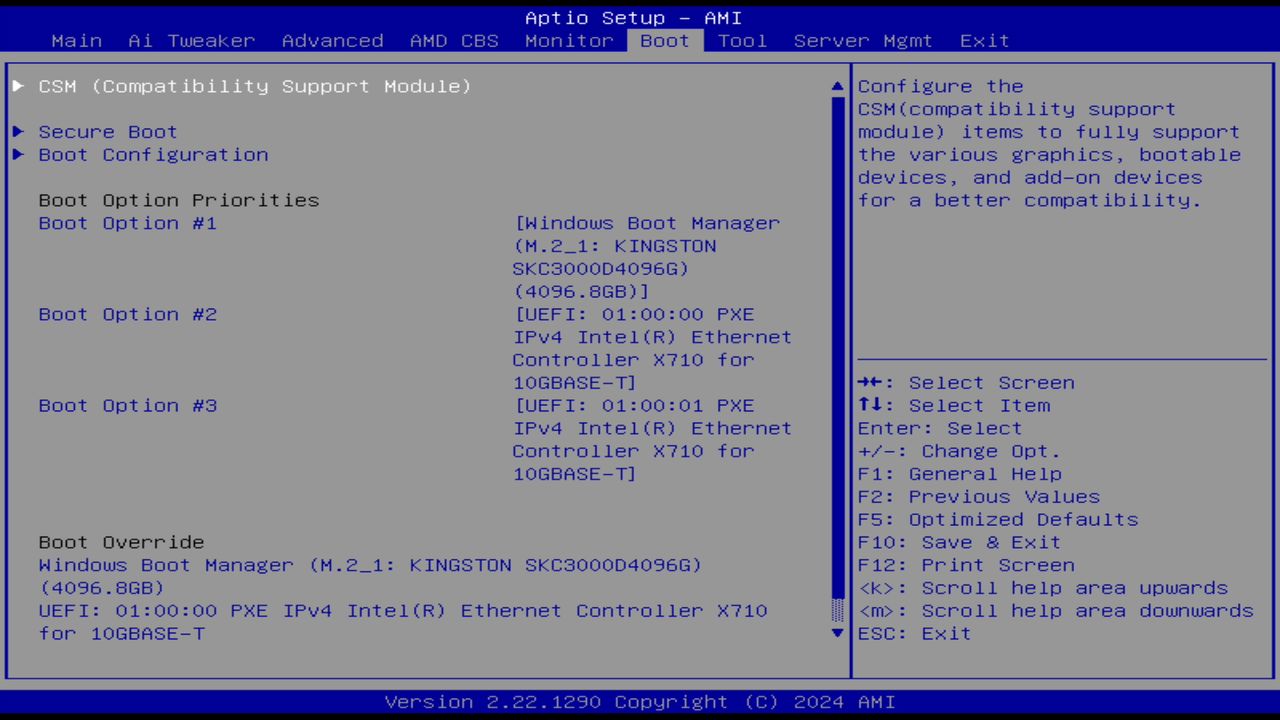Click the scrollbar up arrow

(838, 87)
